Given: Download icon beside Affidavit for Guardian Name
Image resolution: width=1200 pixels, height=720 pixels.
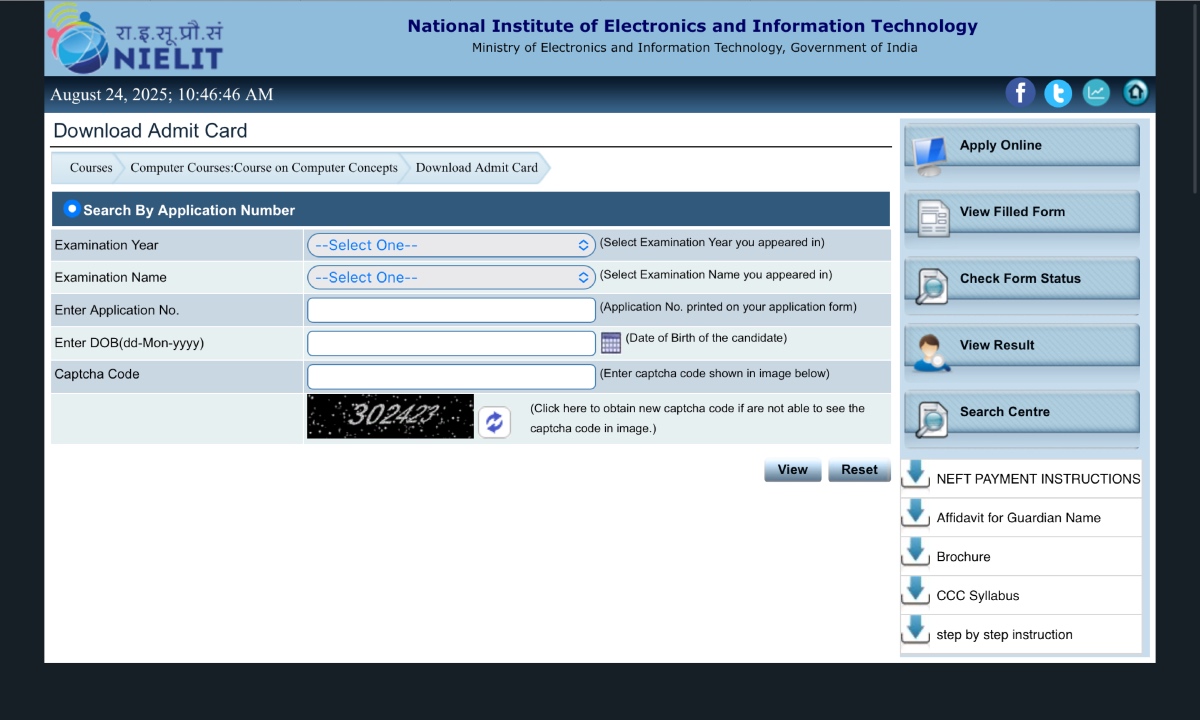Looking at the screenshot, I should [x=915, y=513].
